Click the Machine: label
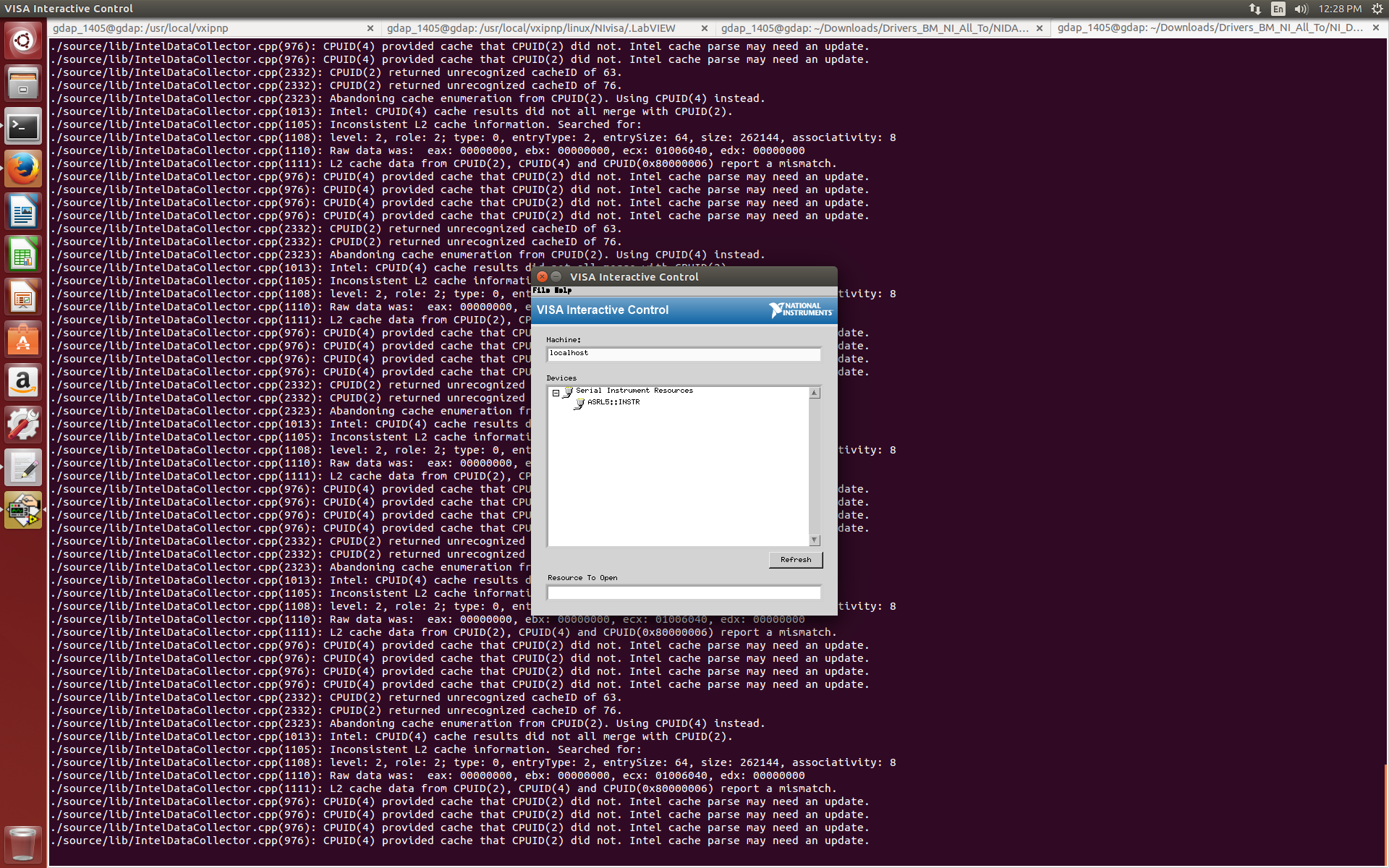 pos(564,339)
